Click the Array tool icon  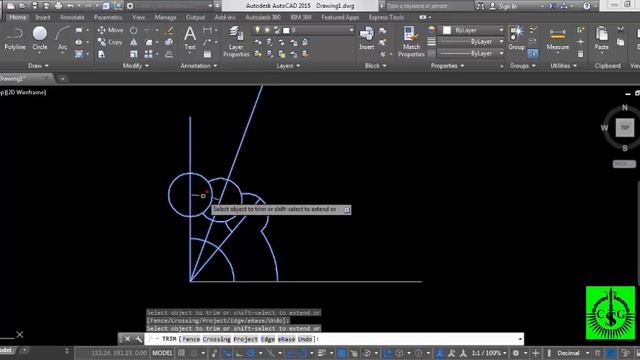149,54
